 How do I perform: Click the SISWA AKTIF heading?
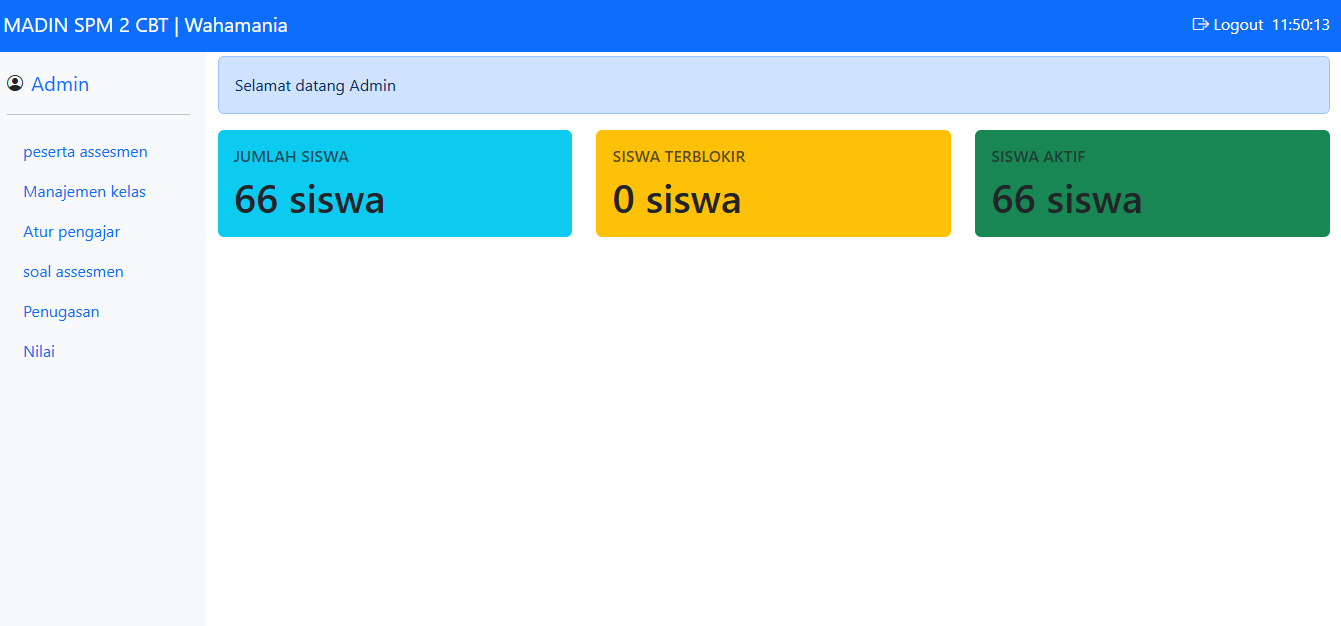(1038, 157)
